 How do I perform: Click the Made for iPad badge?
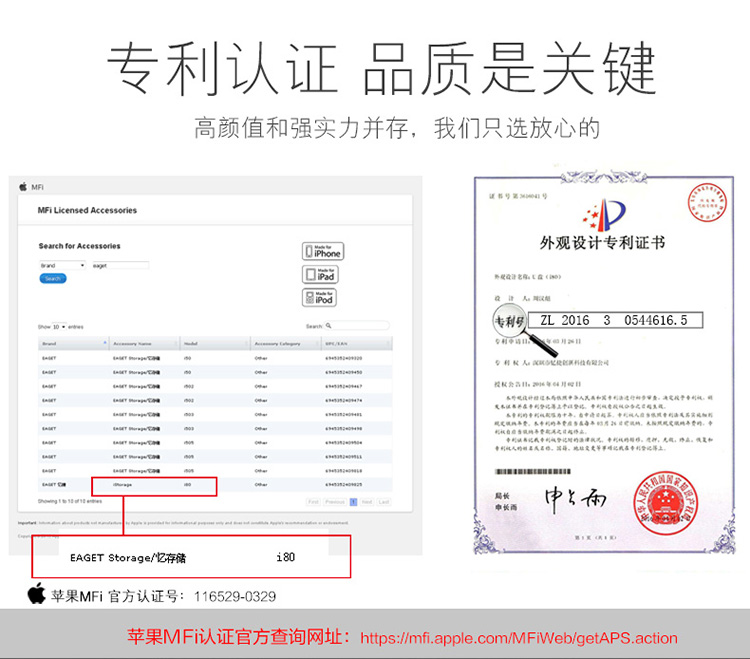click(x=320, y=274)
